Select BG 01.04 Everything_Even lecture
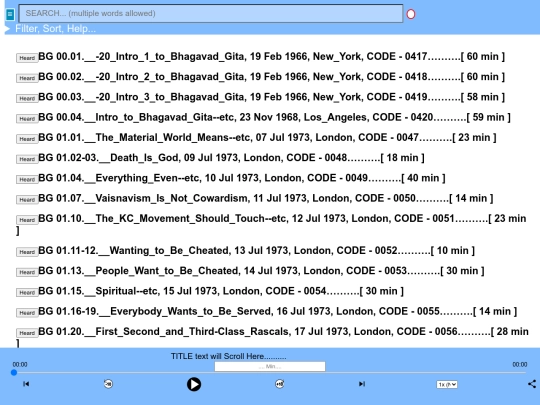Screen dimensions: 540x405 click(242, 178)
